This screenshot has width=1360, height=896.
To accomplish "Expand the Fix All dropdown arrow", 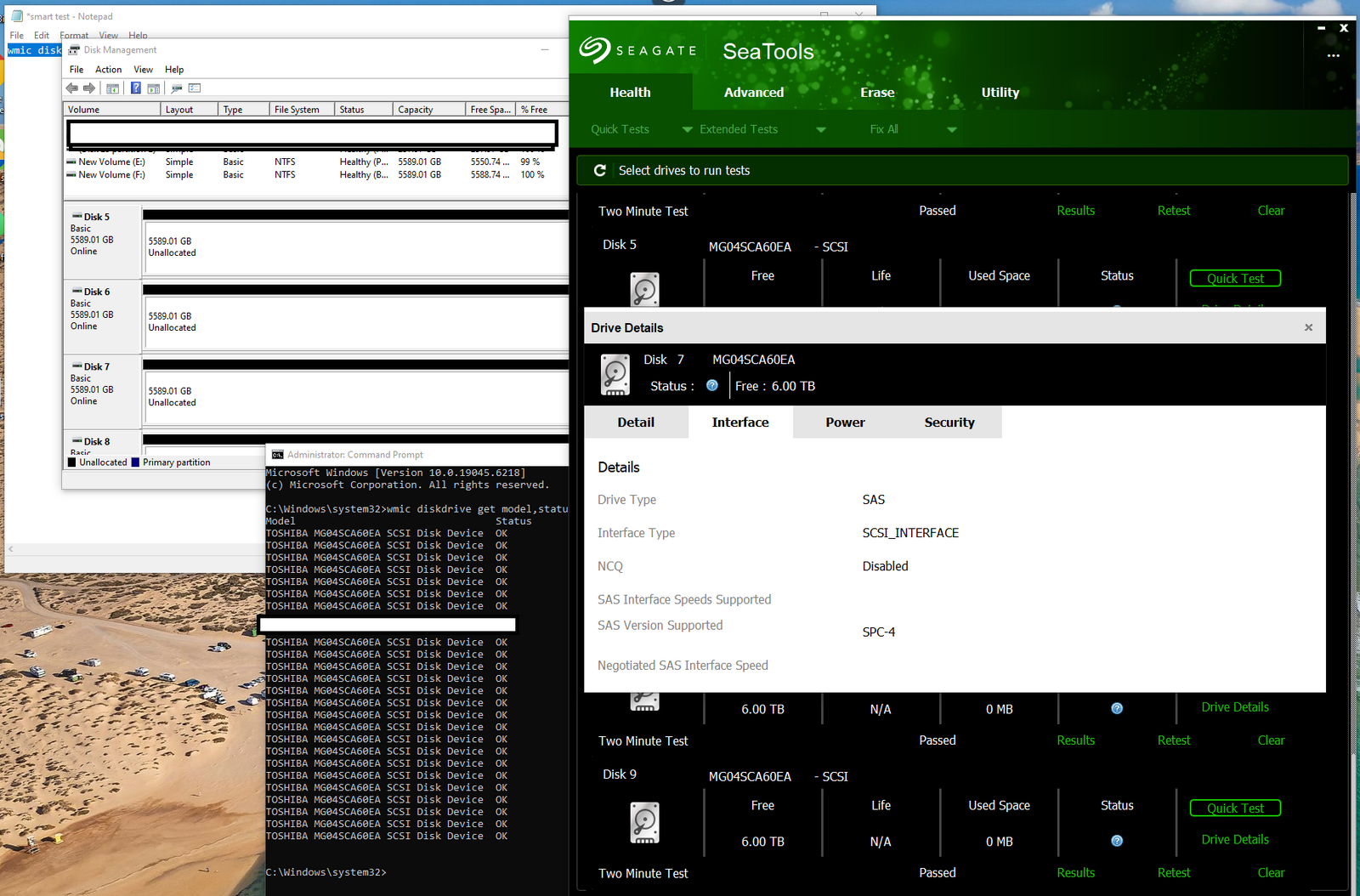I will (952, 129).
